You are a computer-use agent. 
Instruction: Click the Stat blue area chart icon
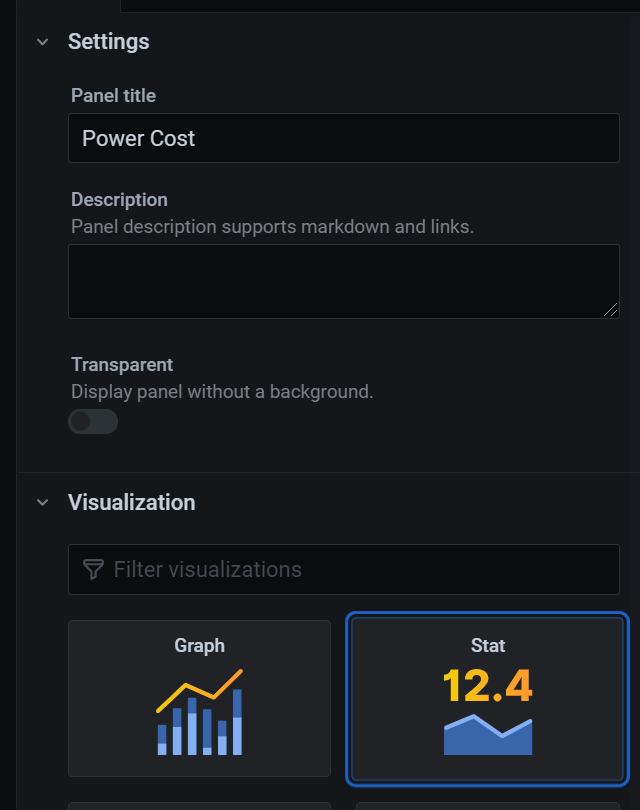click(488, 735)
